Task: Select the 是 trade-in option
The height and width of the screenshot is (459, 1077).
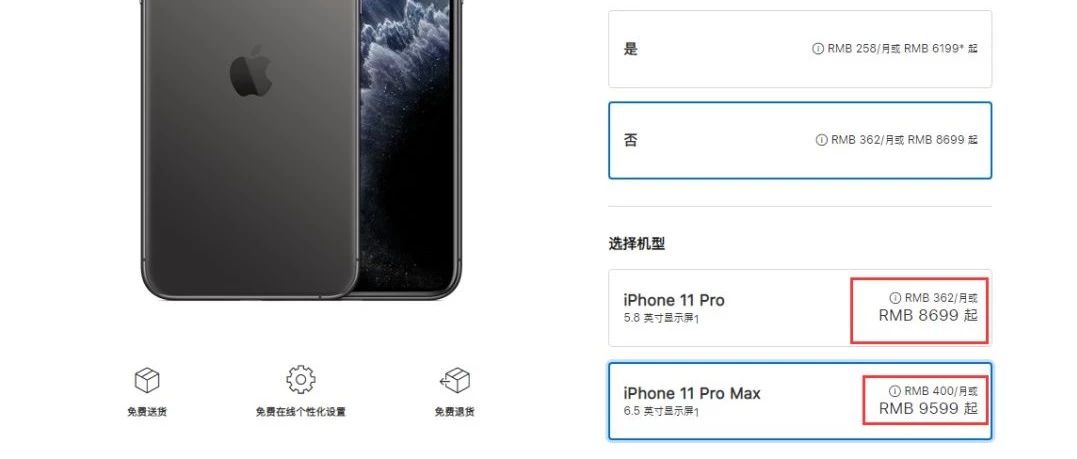Action: (x=800, y=49)
